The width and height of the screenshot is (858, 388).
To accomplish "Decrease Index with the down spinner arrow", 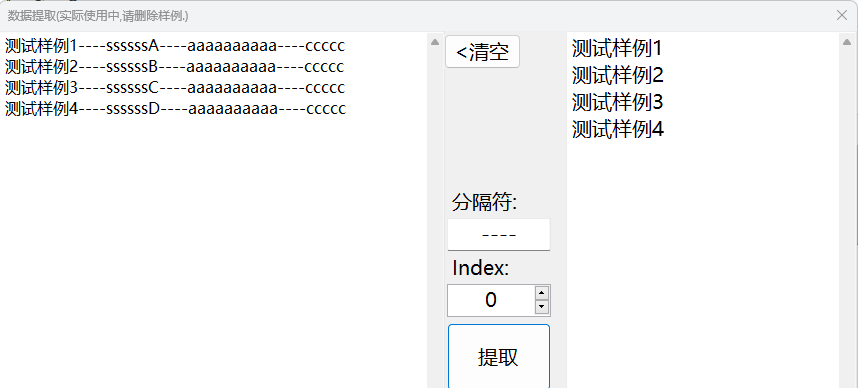I will pos(542,307).
